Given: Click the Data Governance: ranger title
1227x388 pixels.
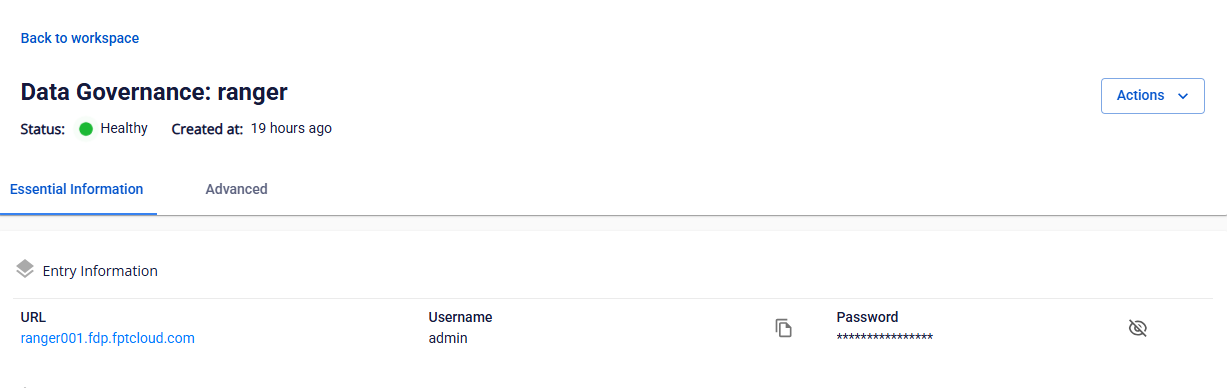Looking at the screenshot, I should click(154, 92).
